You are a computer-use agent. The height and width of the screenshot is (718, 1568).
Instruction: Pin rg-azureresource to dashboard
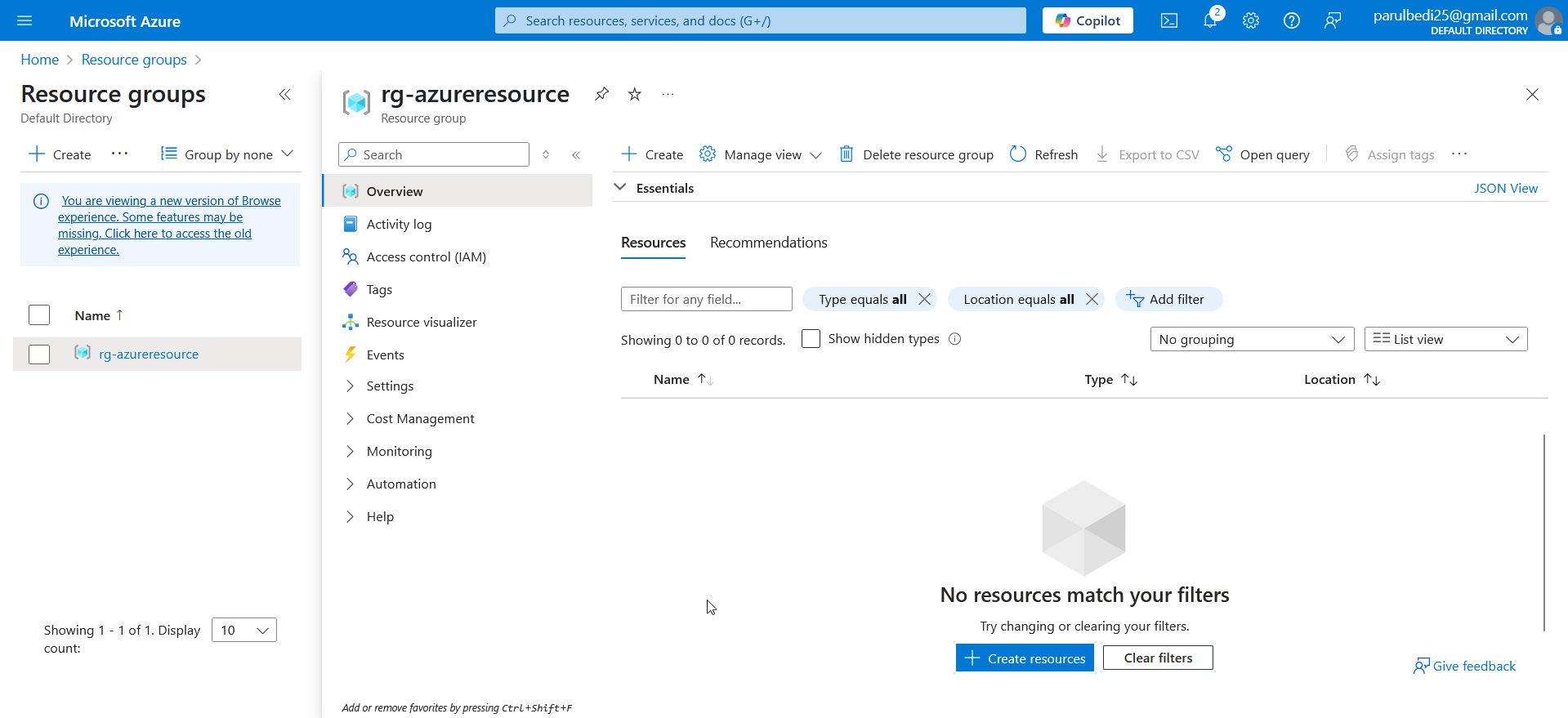[601, 94]
